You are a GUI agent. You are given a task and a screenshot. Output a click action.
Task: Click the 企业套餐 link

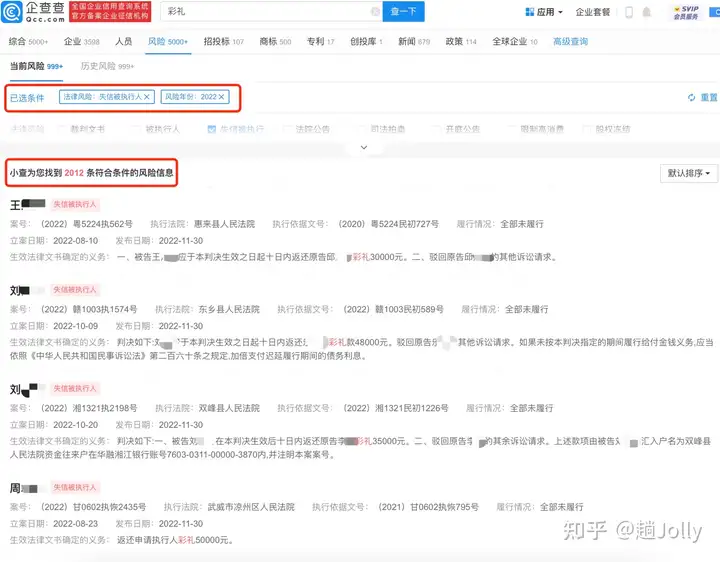click(592, 12)
